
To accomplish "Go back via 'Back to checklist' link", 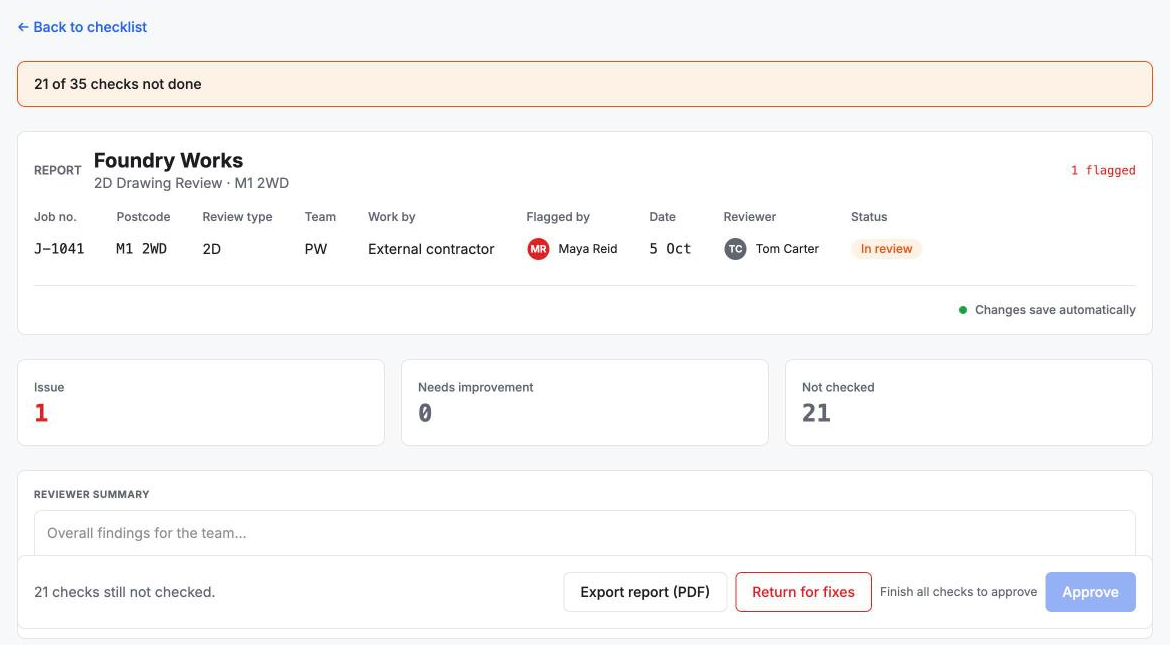I will (x=82, y=27).
